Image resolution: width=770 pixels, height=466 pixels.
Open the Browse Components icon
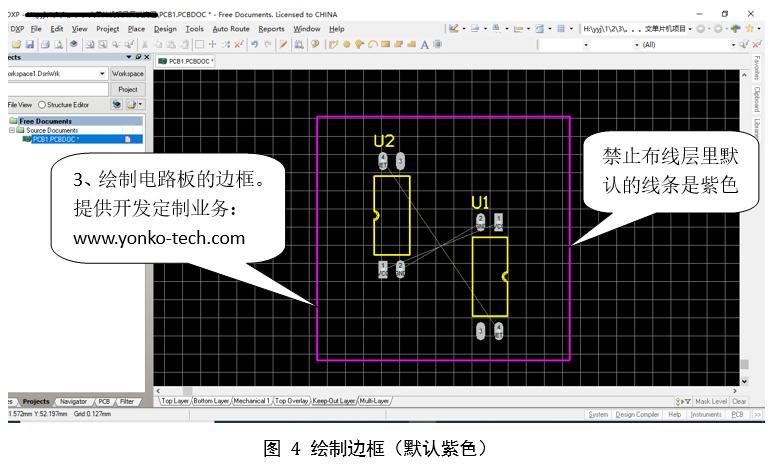(299, 44)
